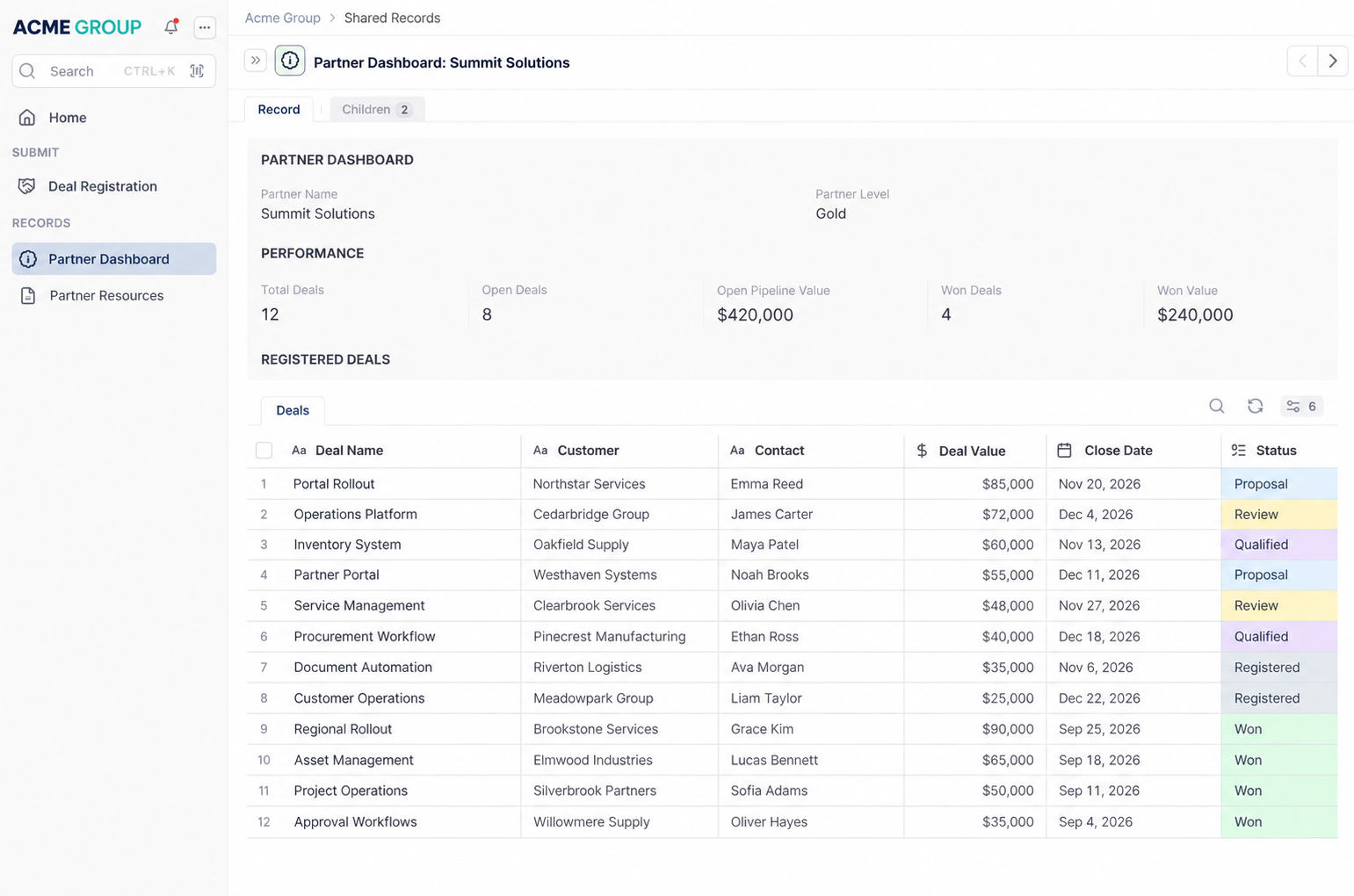Viewport: 1354px width, 896px height.
Task: Click the Ava Morgan contact cell
Action: click(811, 668)
